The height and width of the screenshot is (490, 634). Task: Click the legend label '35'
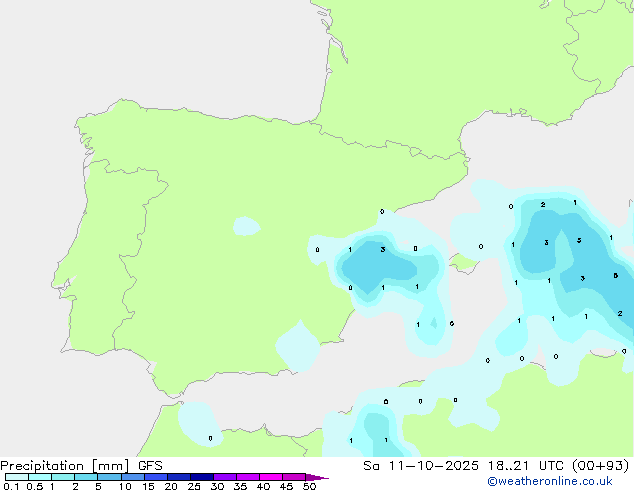[240, 486]
